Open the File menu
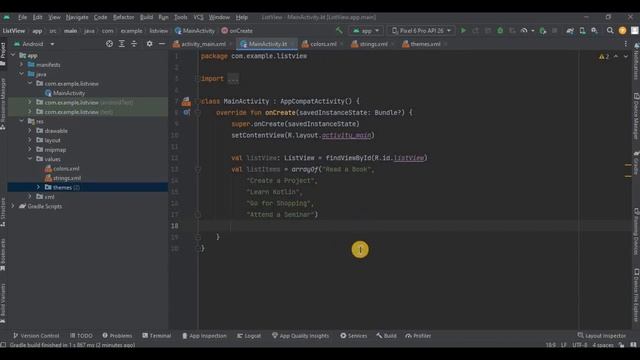640x360 pixels. (x=22, y=17)
